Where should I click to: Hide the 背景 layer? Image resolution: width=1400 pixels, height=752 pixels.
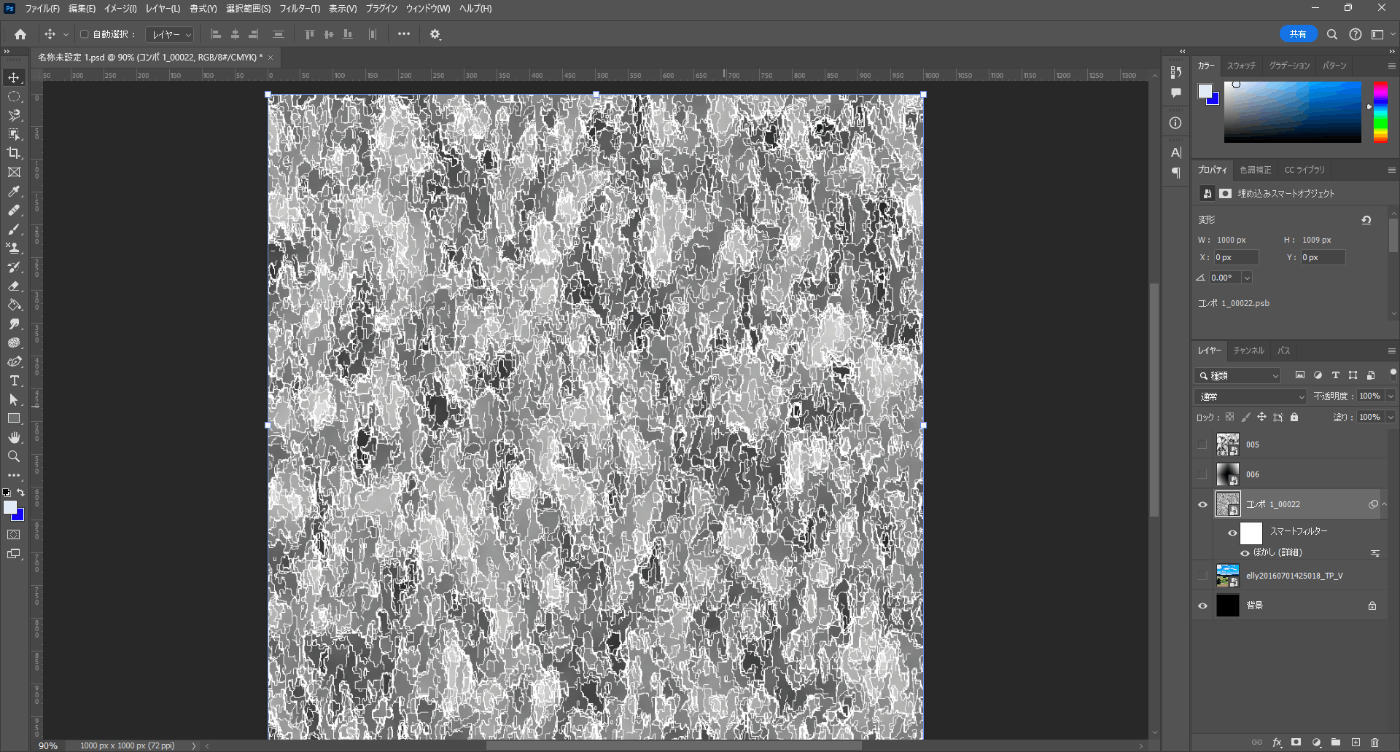click(x=1202, y=606)
